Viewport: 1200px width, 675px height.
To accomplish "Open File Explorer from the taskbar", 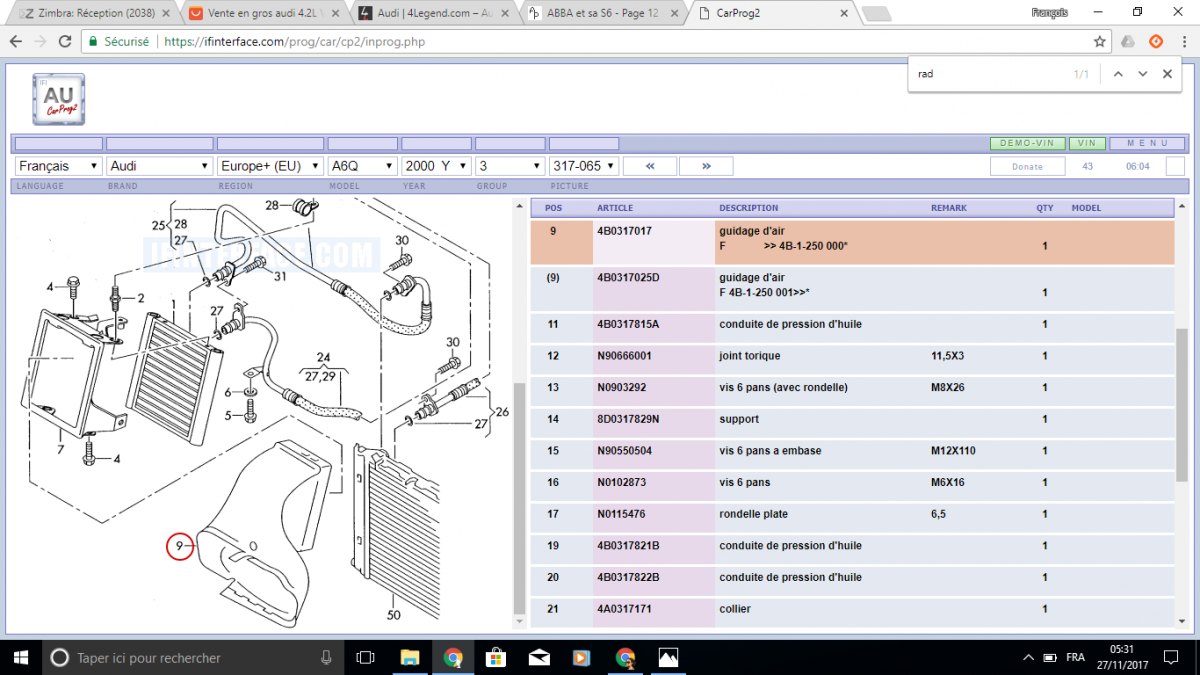I will [x=409, y=657].
